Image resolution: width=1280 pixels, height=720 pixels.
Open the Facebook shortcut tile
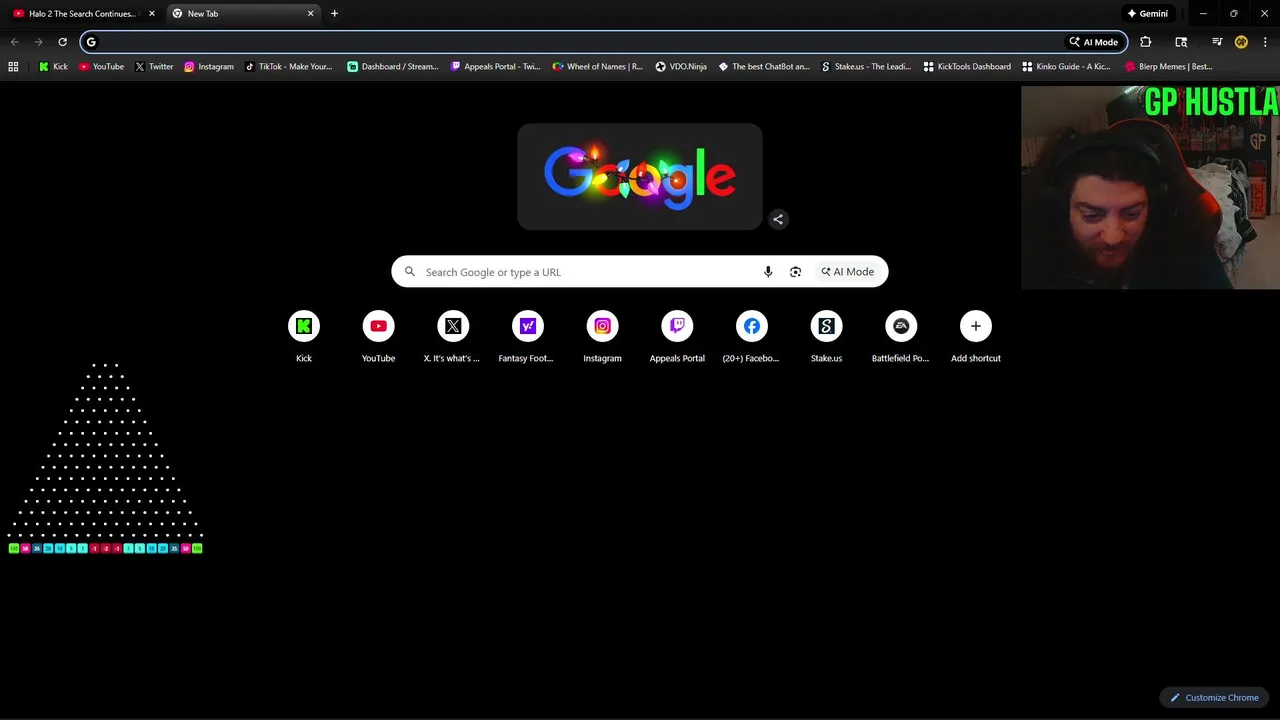751,337
